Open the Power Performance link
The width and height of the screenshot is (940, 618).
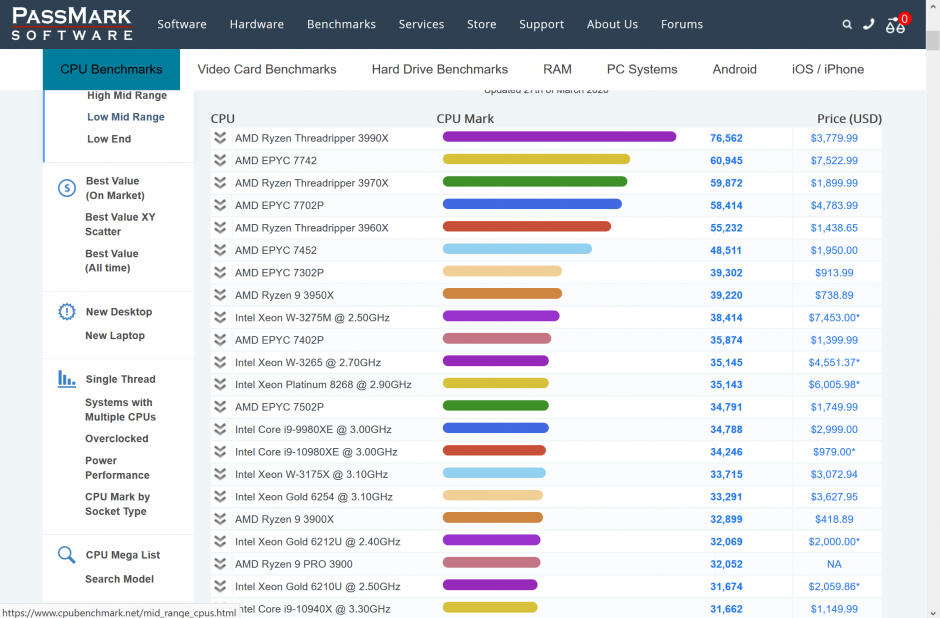point(117,468)
